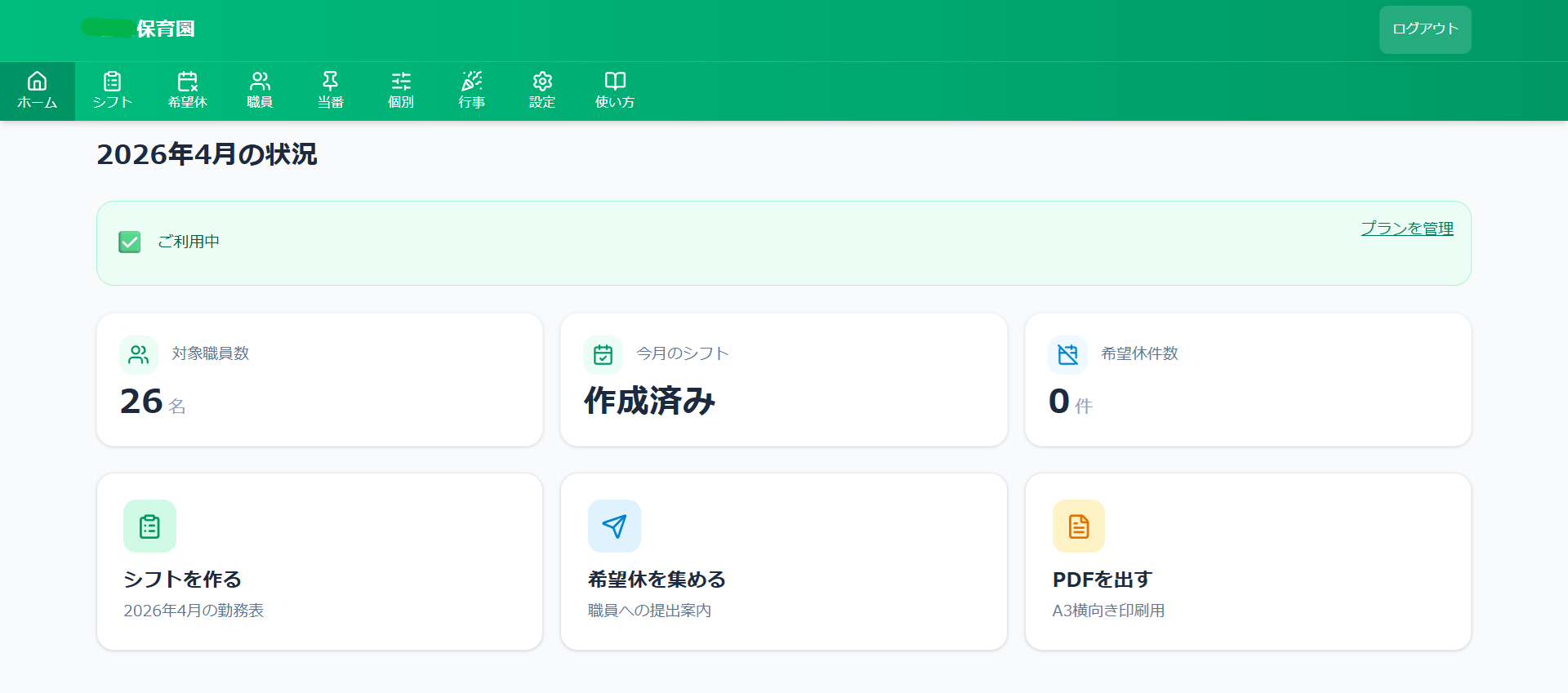Click the 2026年4月の勤務表 subtitle
The image size is (1568, 693).
[194, 611]
